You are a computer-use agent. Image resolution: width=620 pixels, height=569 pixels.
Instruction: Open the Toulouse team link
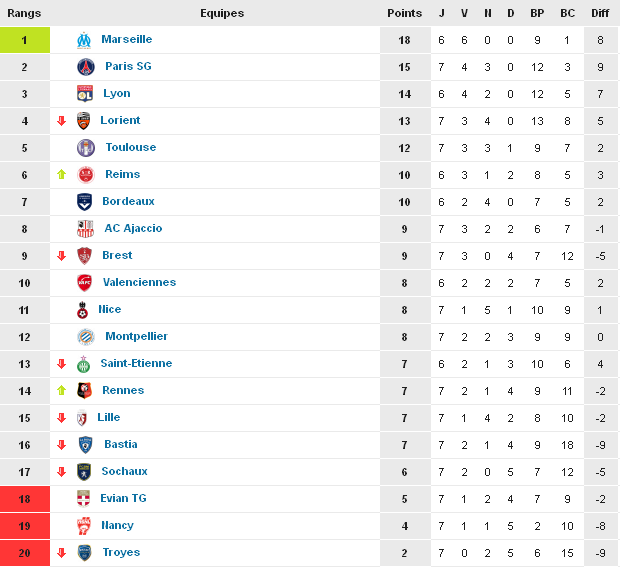coord(130,148)
